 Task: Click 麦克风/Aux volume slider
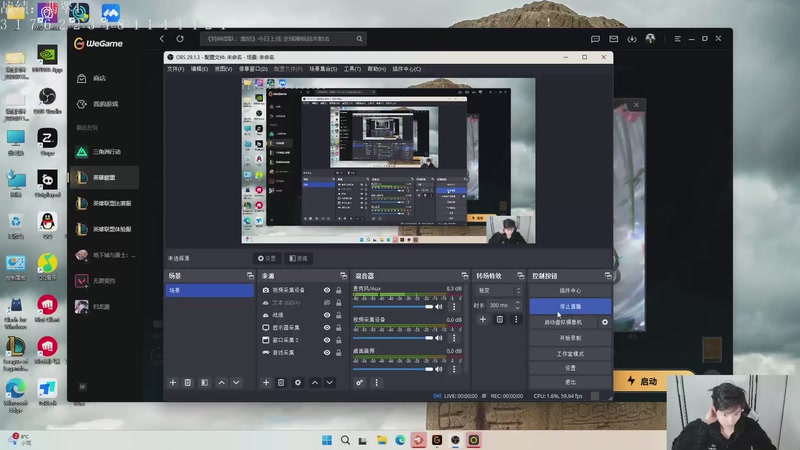[393, 307]
